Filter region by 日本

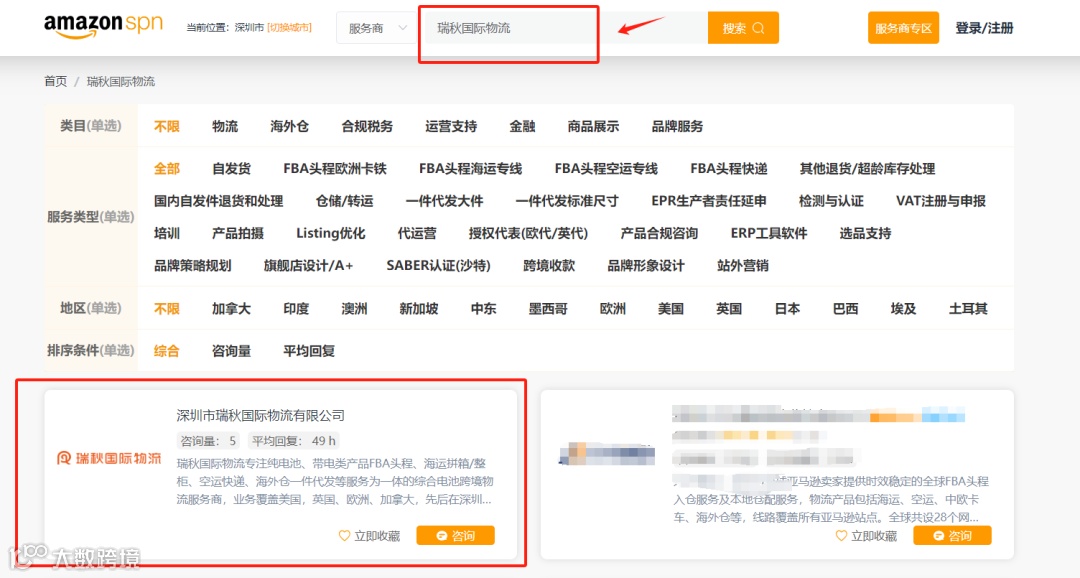pyautogui.click(x=787, y=309)
